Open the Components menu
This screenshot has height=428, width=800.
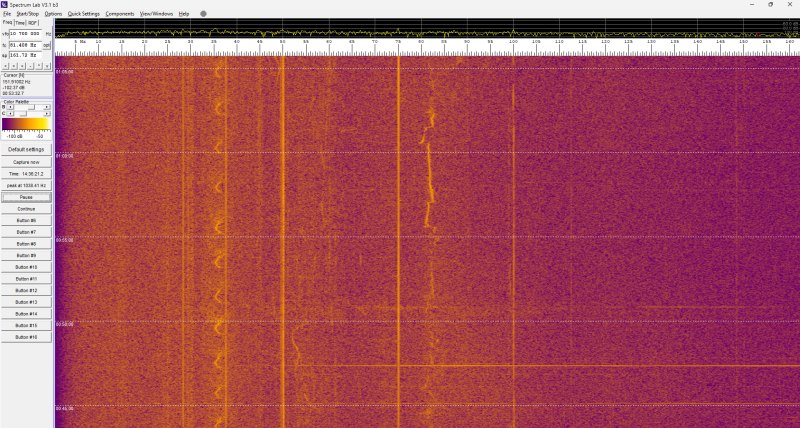pyautogui.click(x=120, y=14)
